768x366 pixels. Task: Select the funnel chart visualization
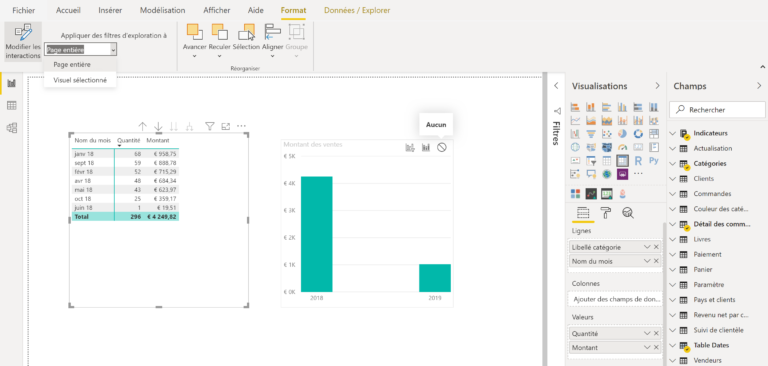591,133
